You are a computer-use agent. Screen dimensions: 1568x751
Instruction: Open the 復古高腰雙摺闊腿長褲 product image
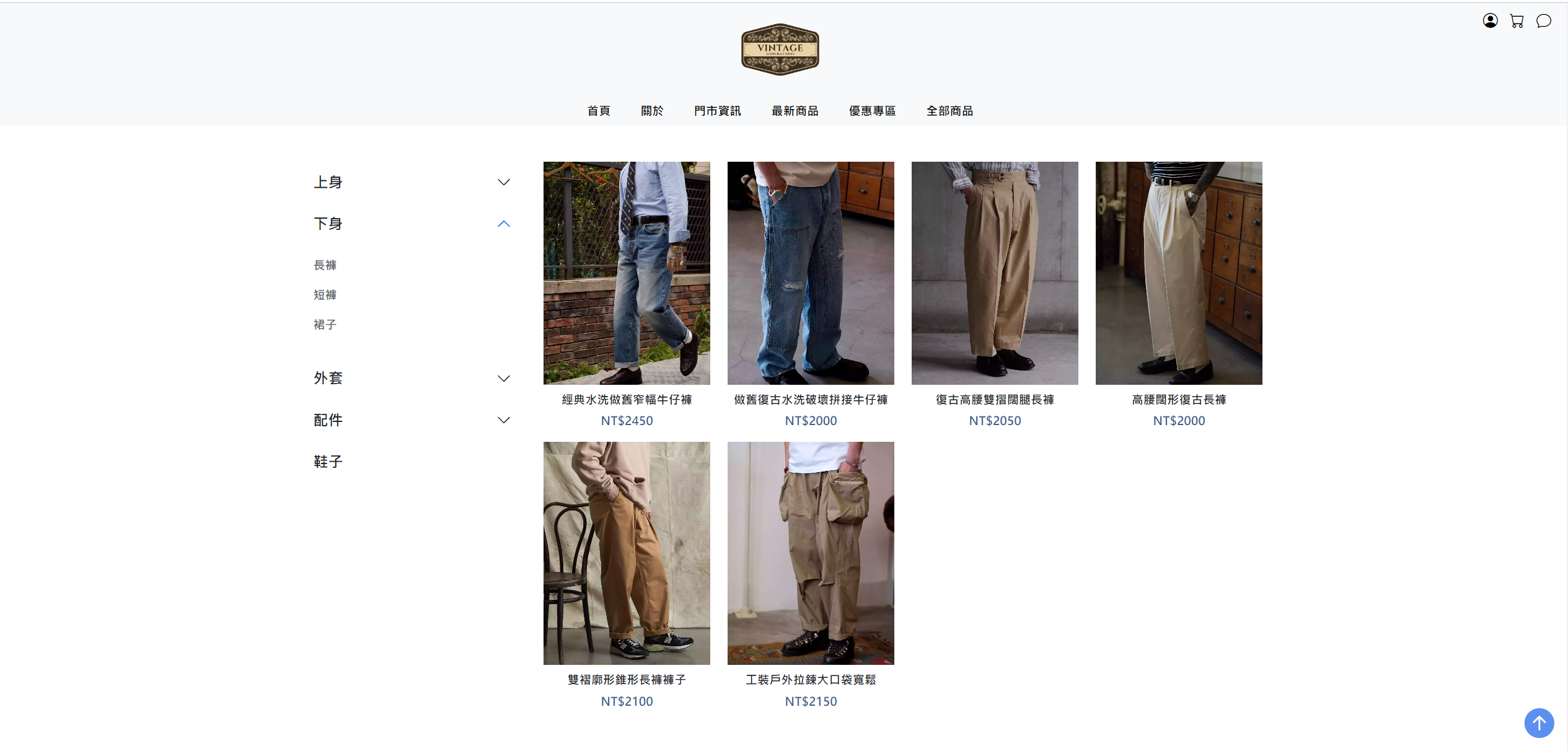(x=995, y=273)
